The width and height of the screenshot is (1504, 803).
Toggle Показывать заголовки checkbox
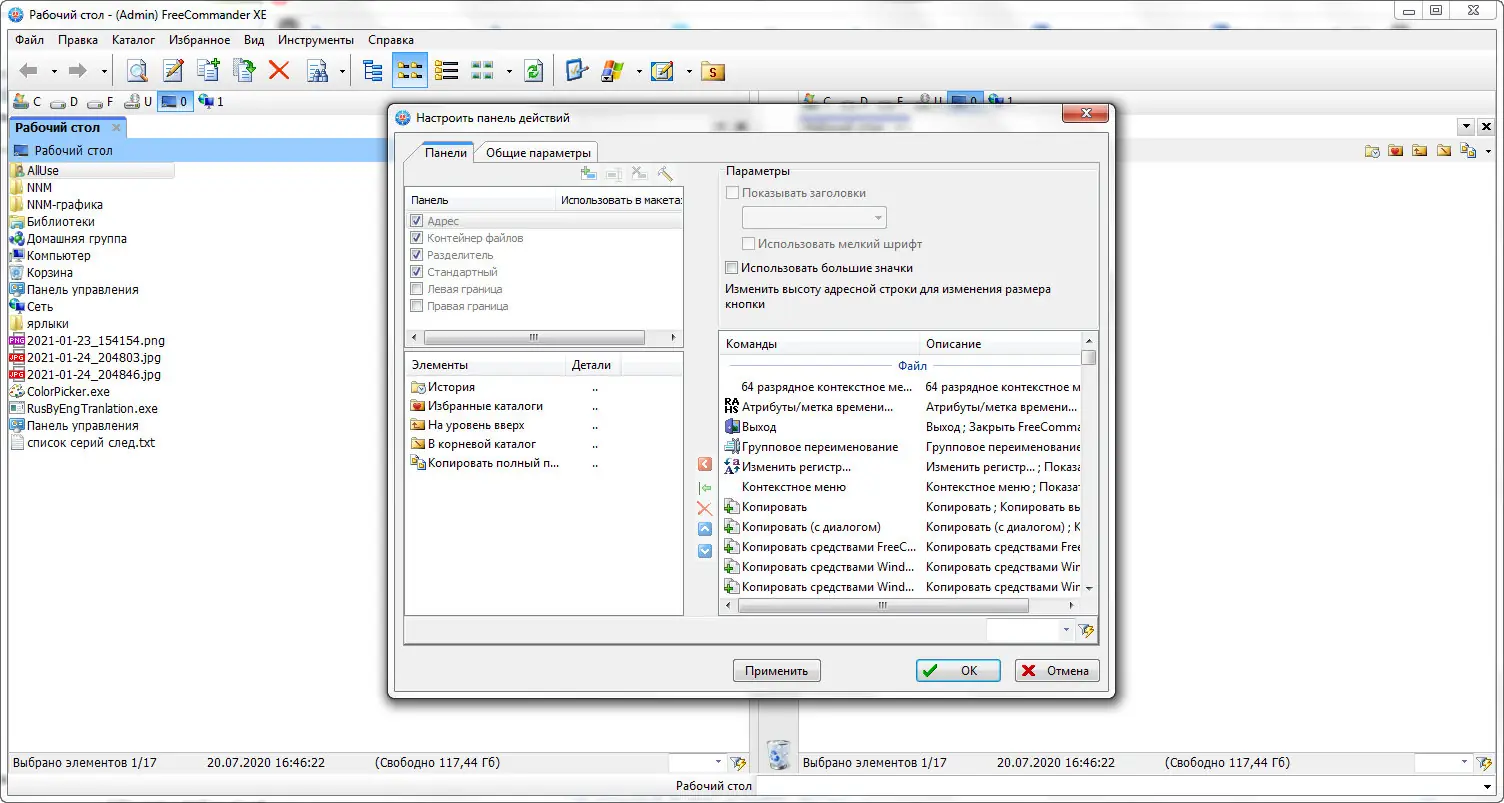coord(732,193)
